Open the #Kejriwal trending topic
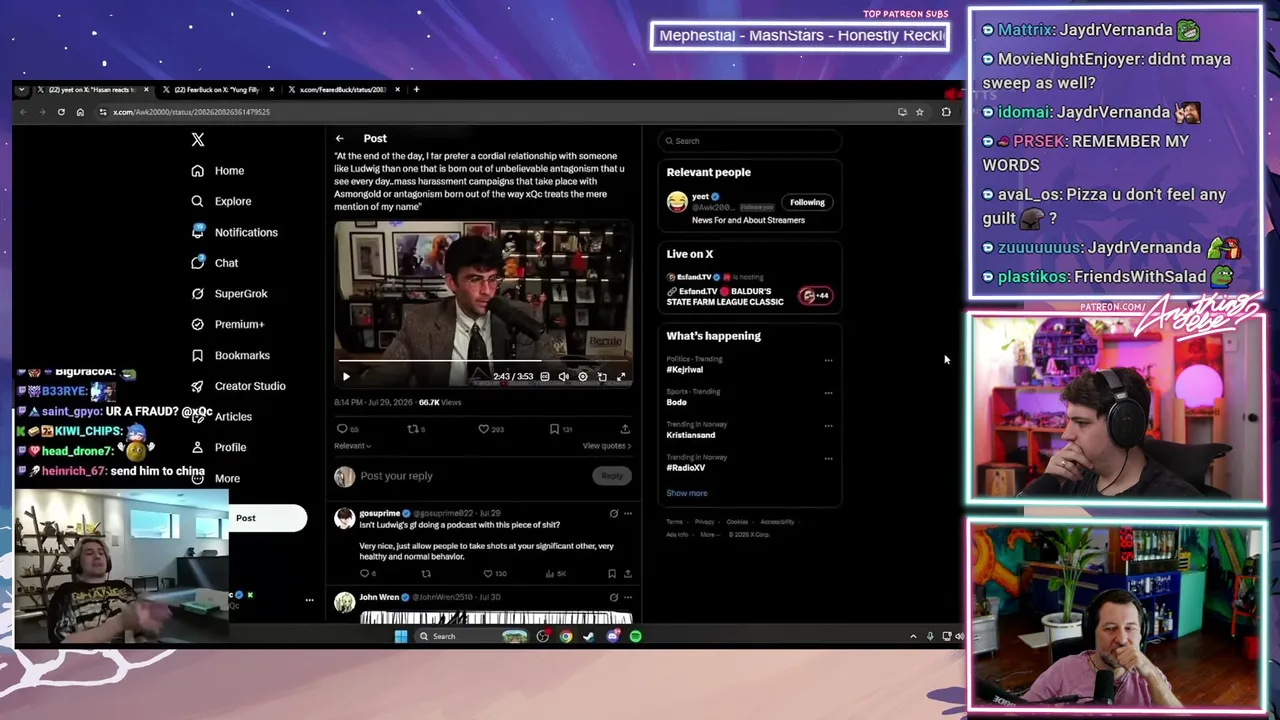 pyautogui.click(x=685, y=370)
